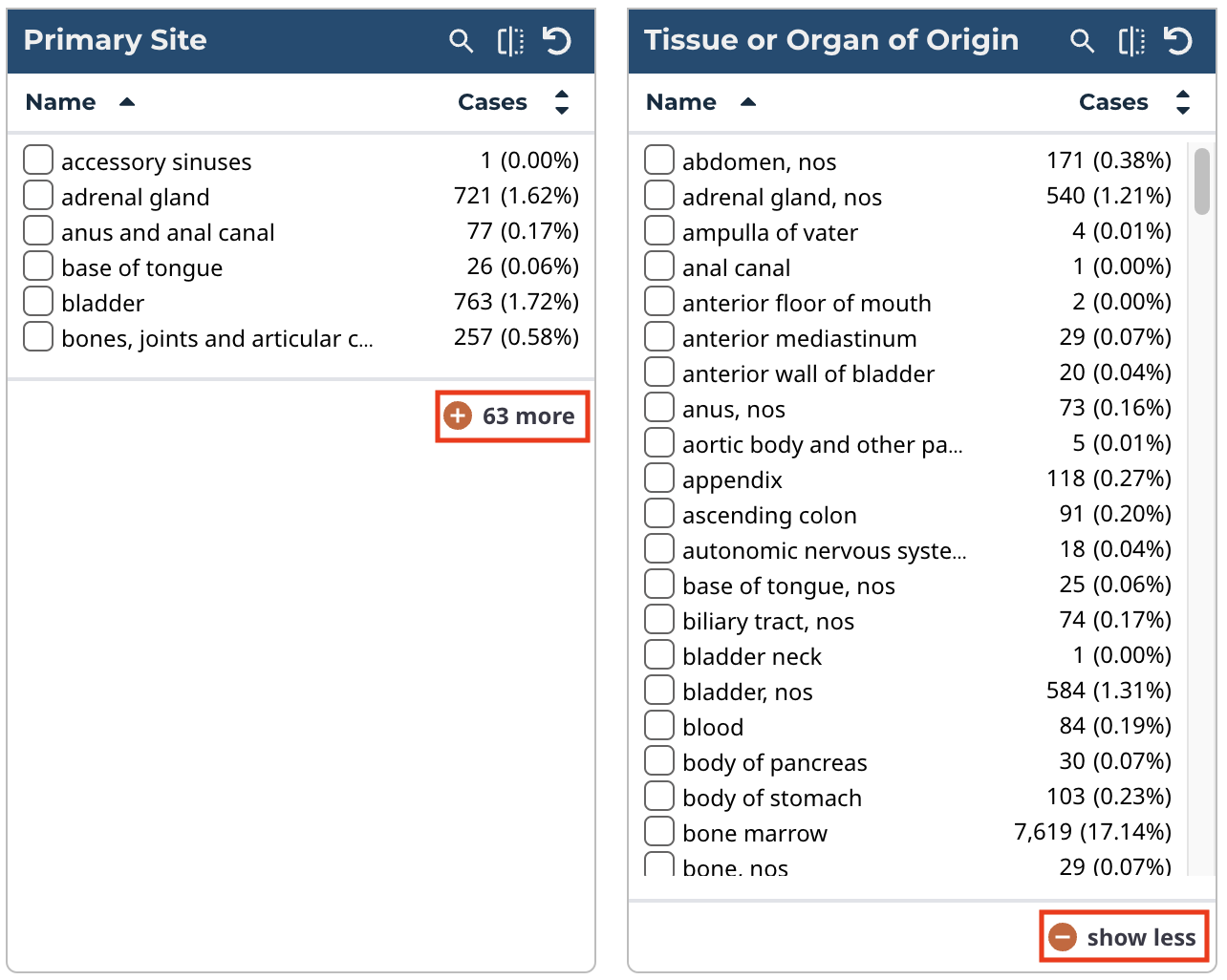Viewport: 1227px width, 980px height.
Task: Click the Tissue list vertical scrollbar
Action: [1202, 181]
